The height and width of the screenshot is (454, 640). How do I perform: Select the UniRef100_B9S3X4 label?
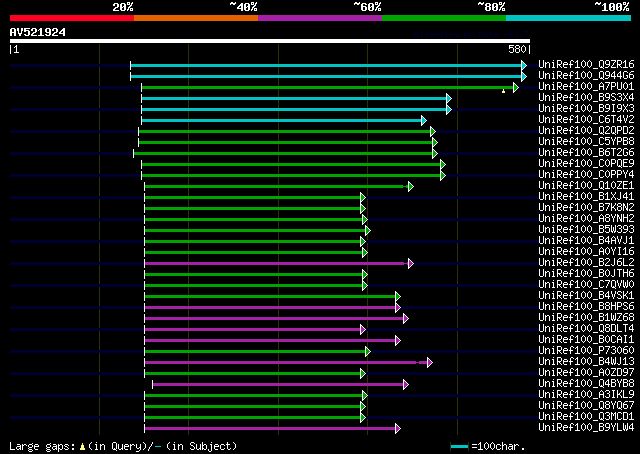click(x=586, y=98)
